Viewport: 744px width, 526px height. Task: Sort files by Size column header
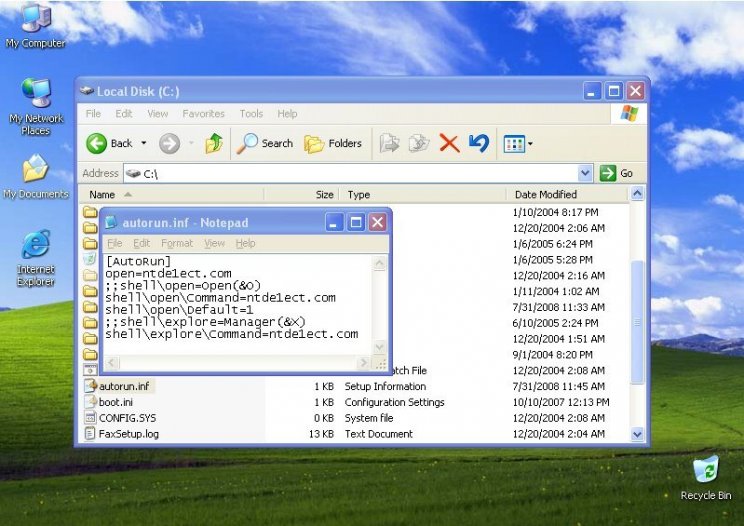tap(302, 194)
